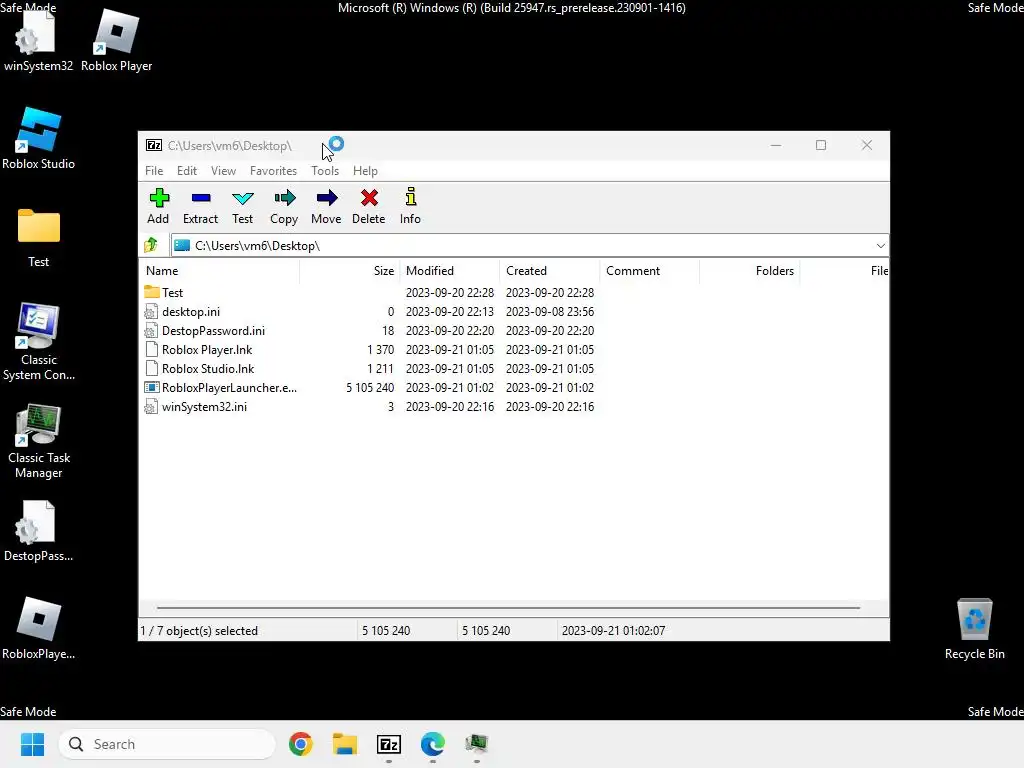Go up one folder level
The image size is (1024, 768).
152,246
